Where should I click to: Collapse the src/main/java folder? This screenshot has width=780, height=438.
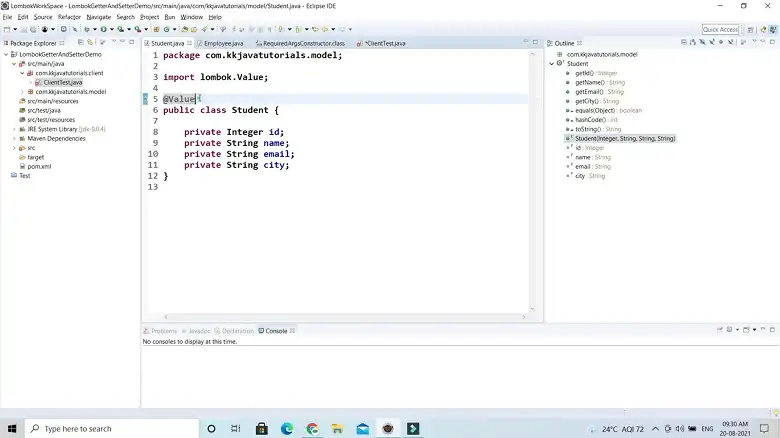(14, 64)
